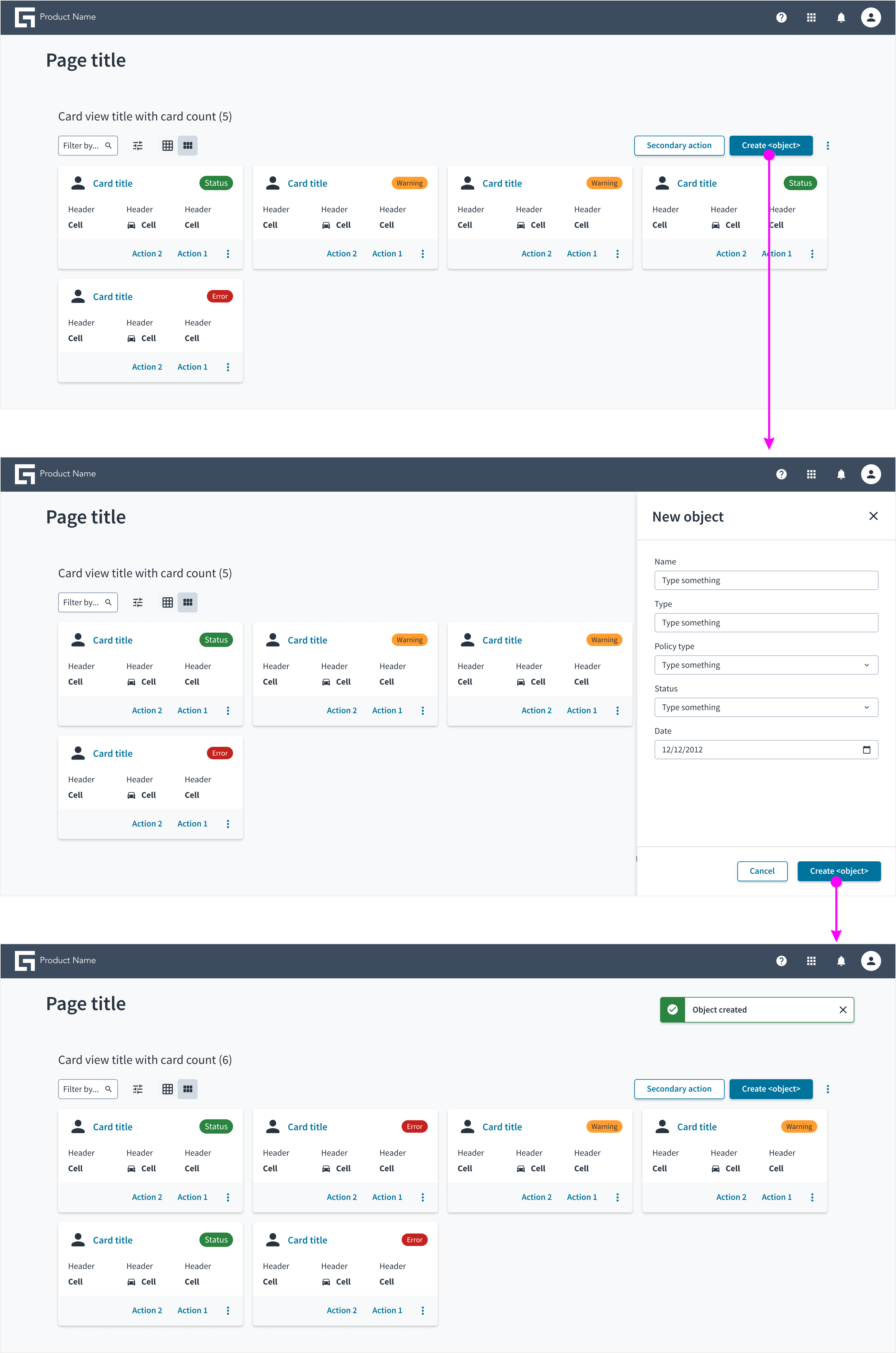Switch to table view in bottom toolbar
The image size is (896, 1353).
[167, 1089]
